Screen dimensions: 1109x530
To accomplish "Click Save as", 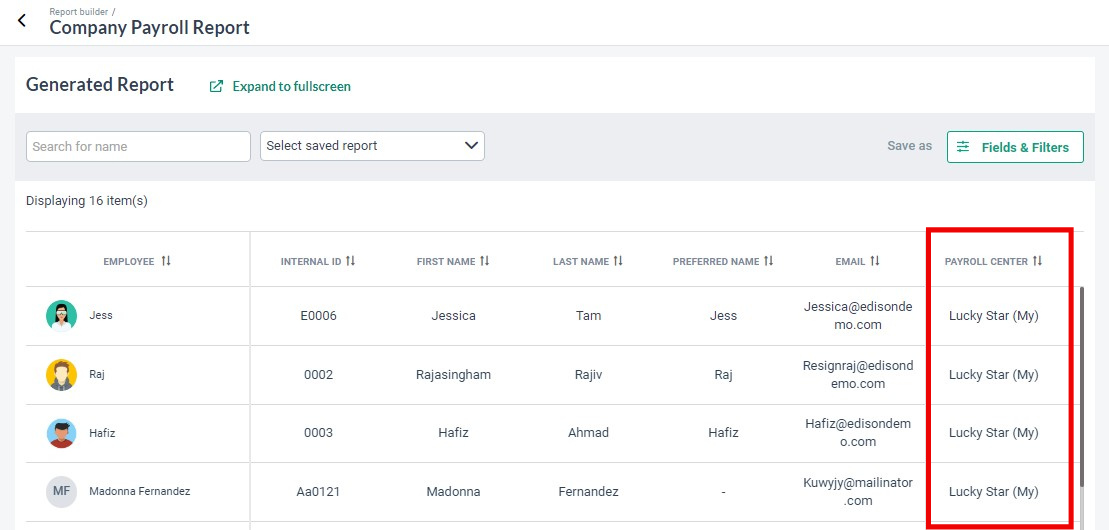I will (x=910, y=146).
